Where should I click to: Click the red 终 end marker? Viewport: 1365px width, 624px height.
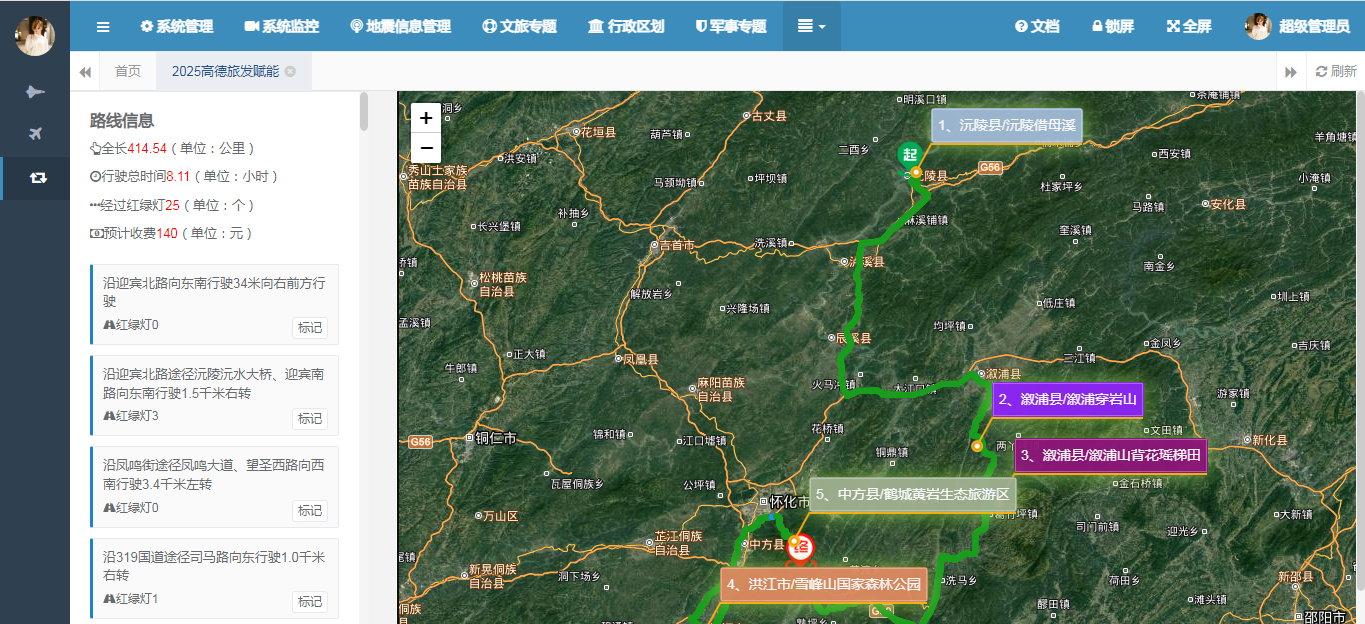click(x=801, y=547)
